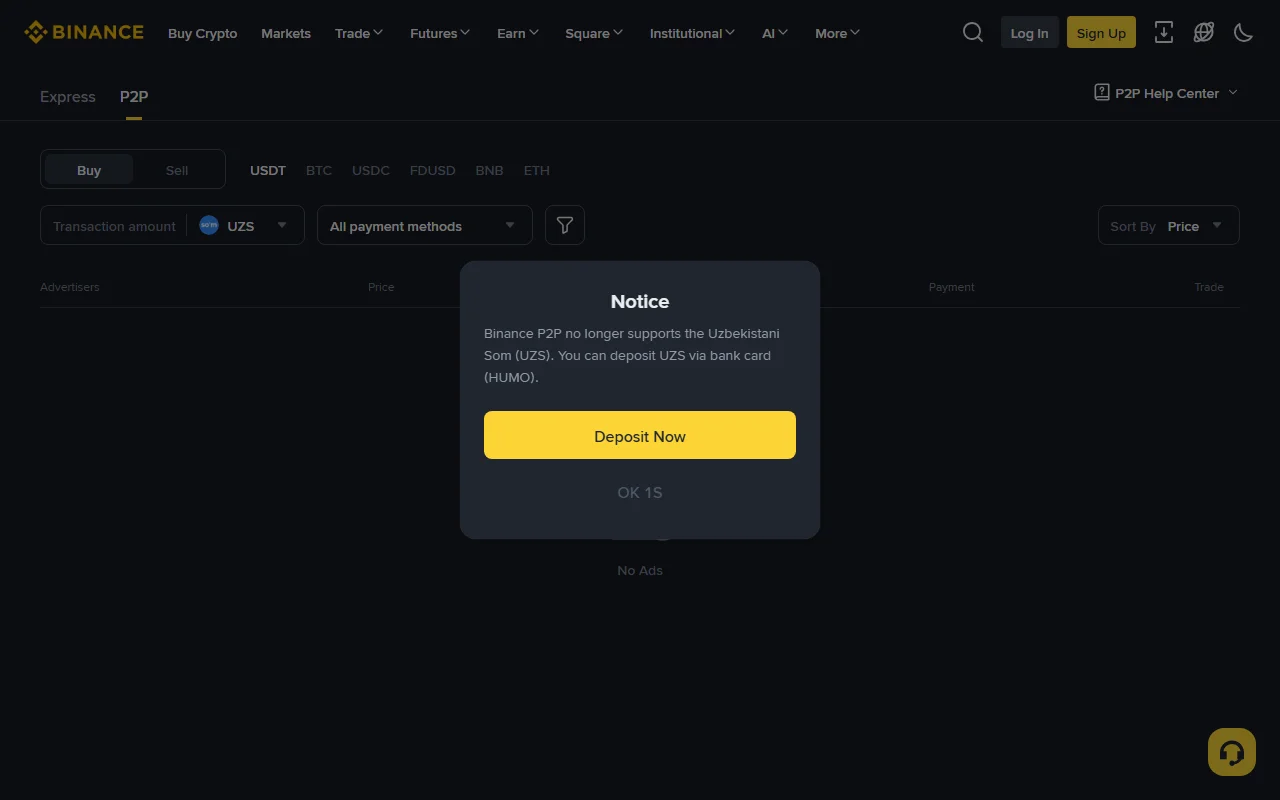Expand the Institutional menu
This screenshot has height=800, width=1280.
692,33
